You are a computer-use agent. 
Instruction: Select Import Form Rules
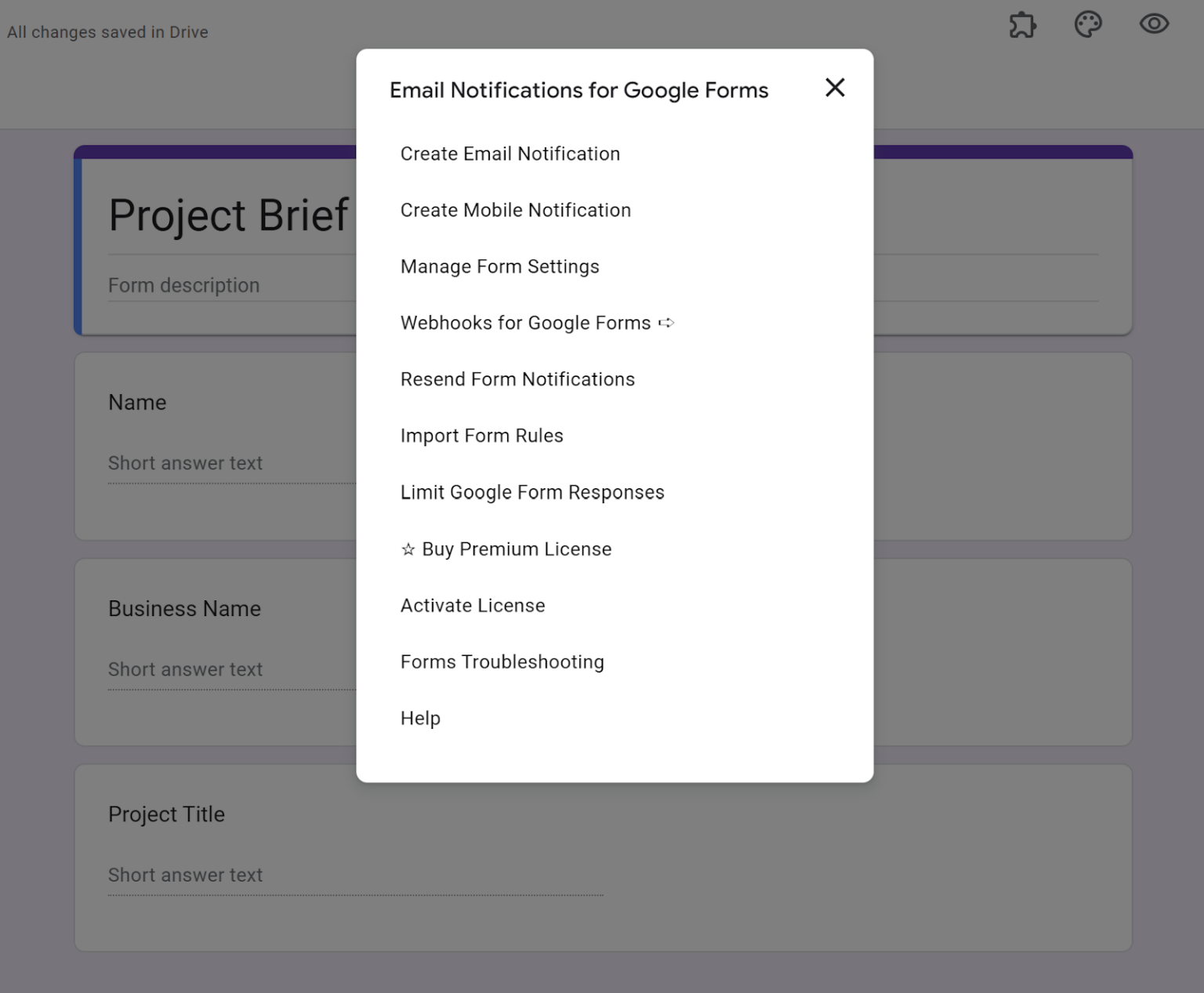click(482, 436)
